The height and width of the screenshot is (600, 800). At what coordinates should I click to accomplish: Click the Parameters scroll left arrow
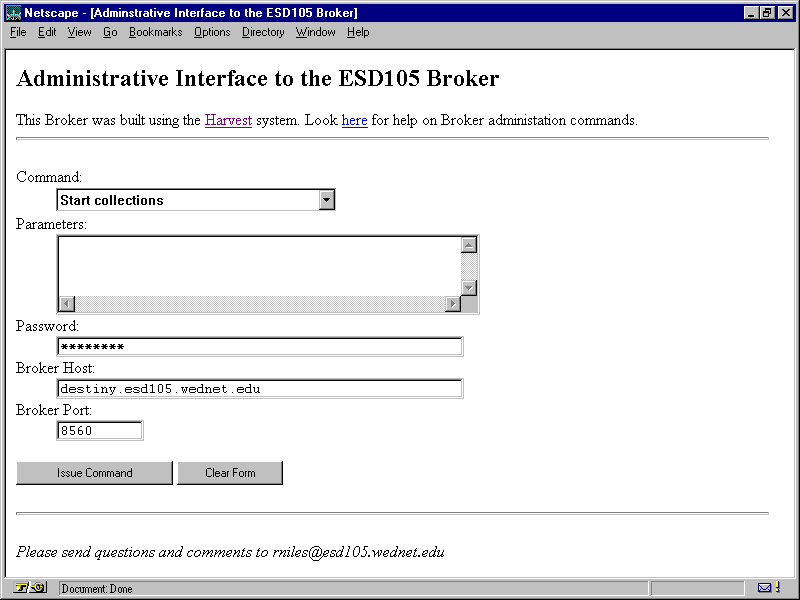(67, 304)
